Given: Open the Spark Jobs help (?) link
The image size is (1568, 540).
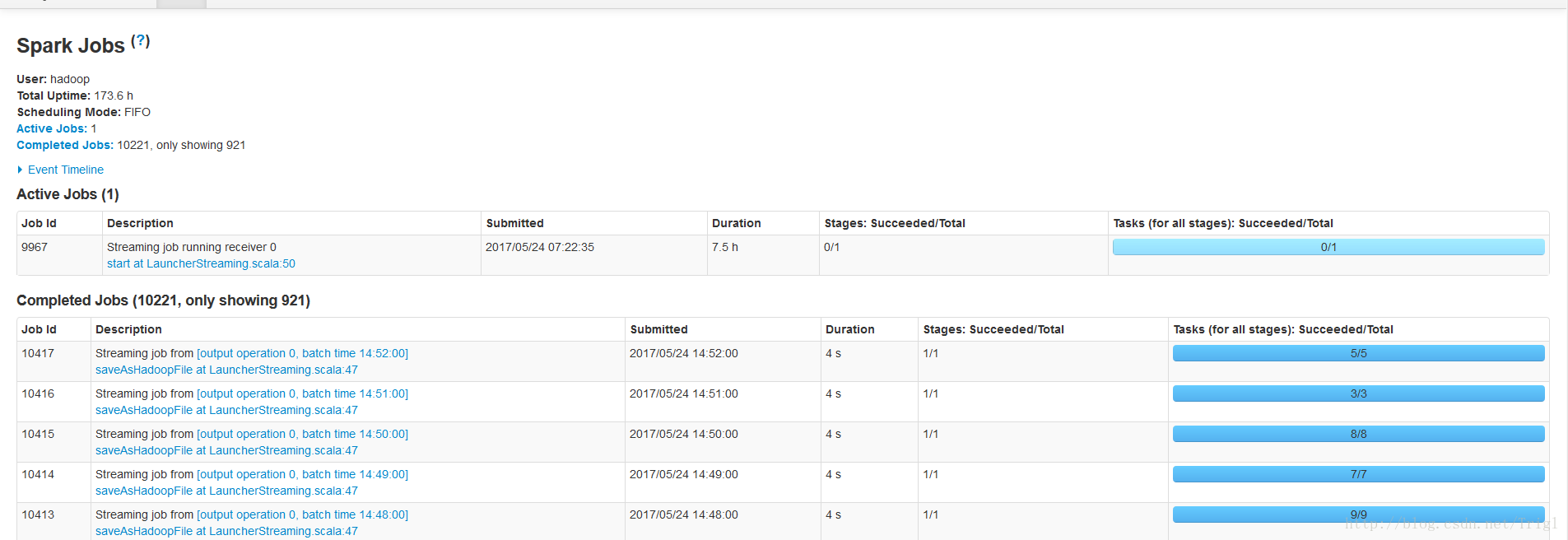Looking at the screenshot, I should click(x=141, y=40).
